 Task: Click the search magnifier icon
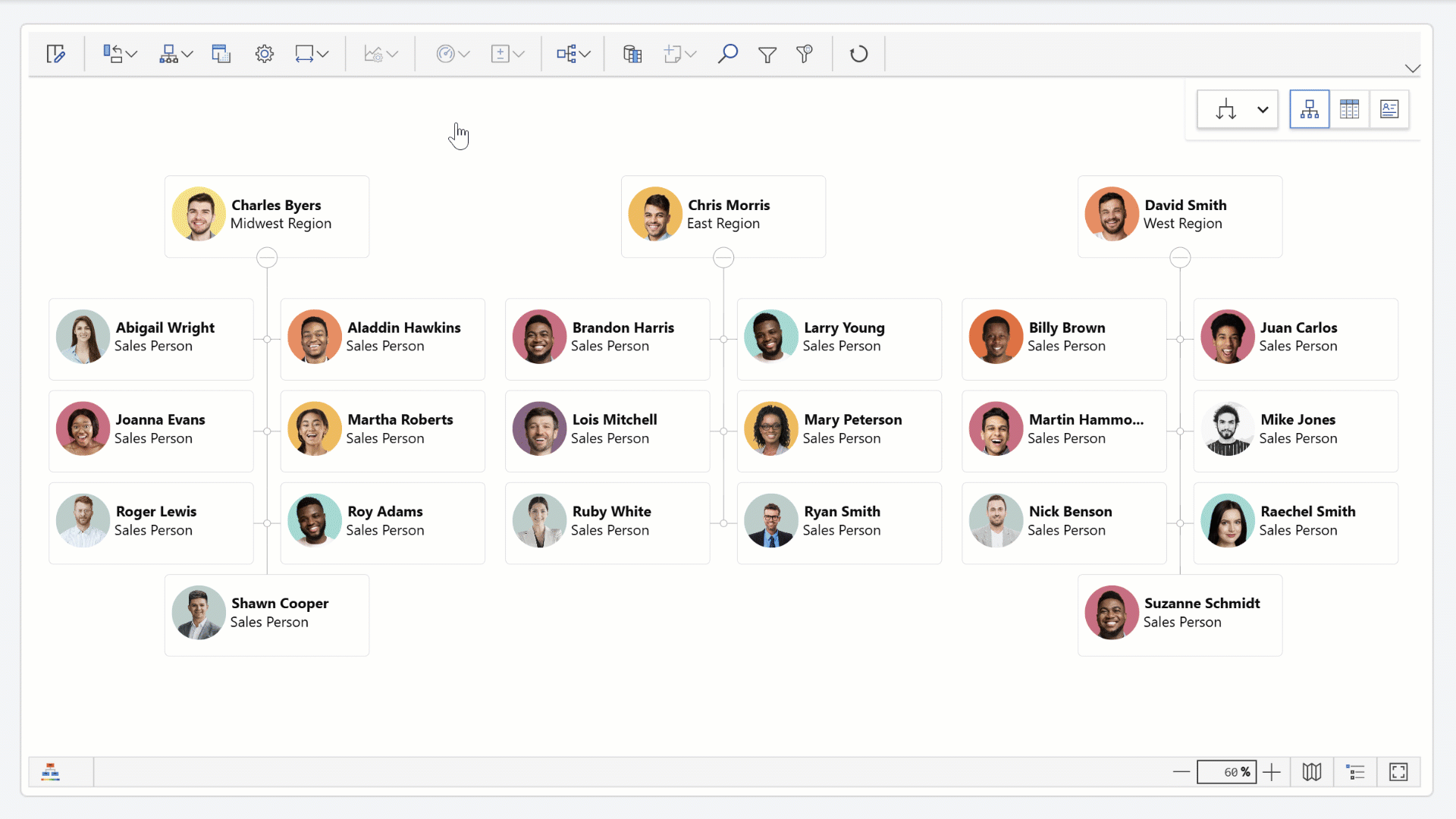click(x=727, y=54)
